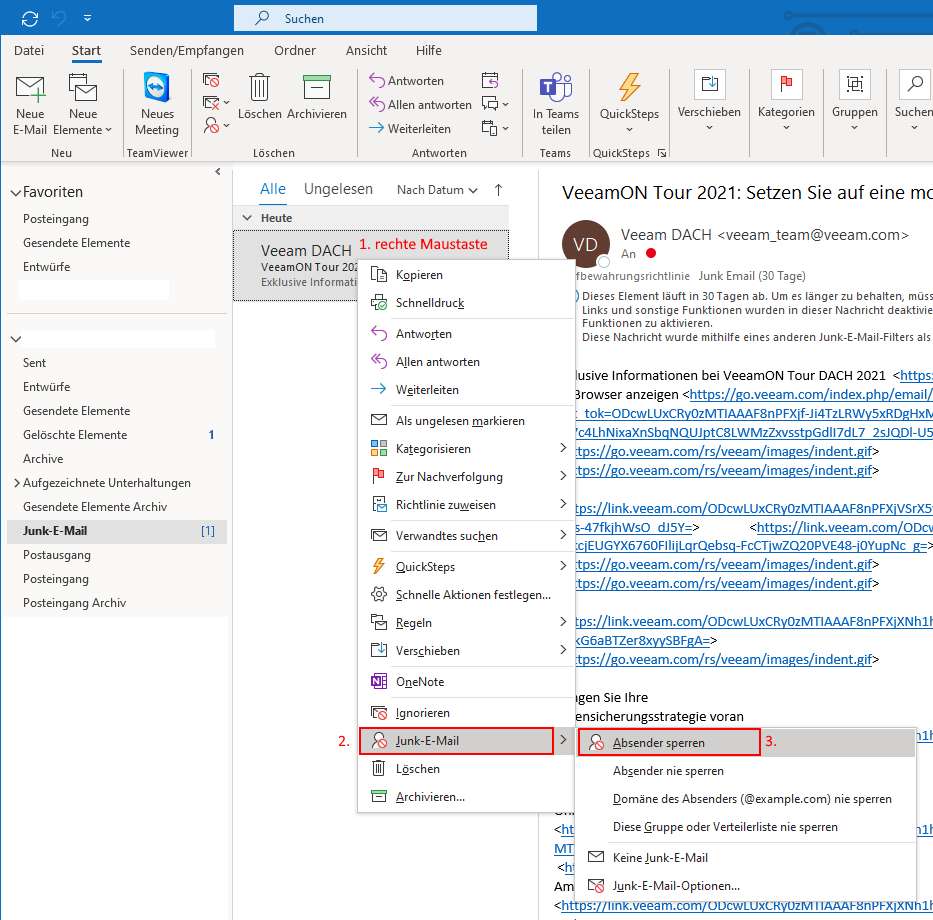Open the Clean Up ribbon dropdown

pos(215,103)
